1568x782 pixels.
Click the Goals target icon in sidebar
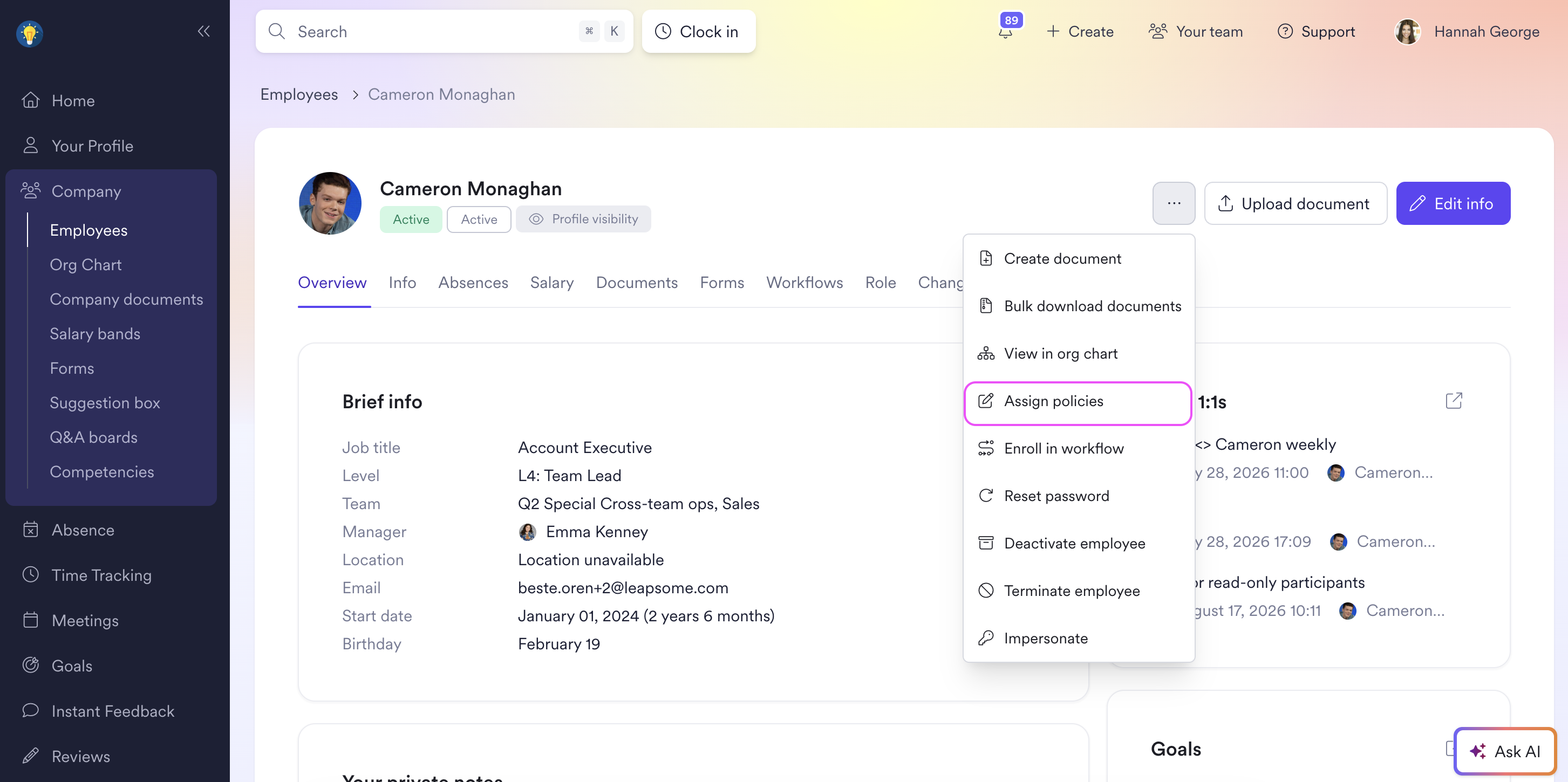(30, 665)
